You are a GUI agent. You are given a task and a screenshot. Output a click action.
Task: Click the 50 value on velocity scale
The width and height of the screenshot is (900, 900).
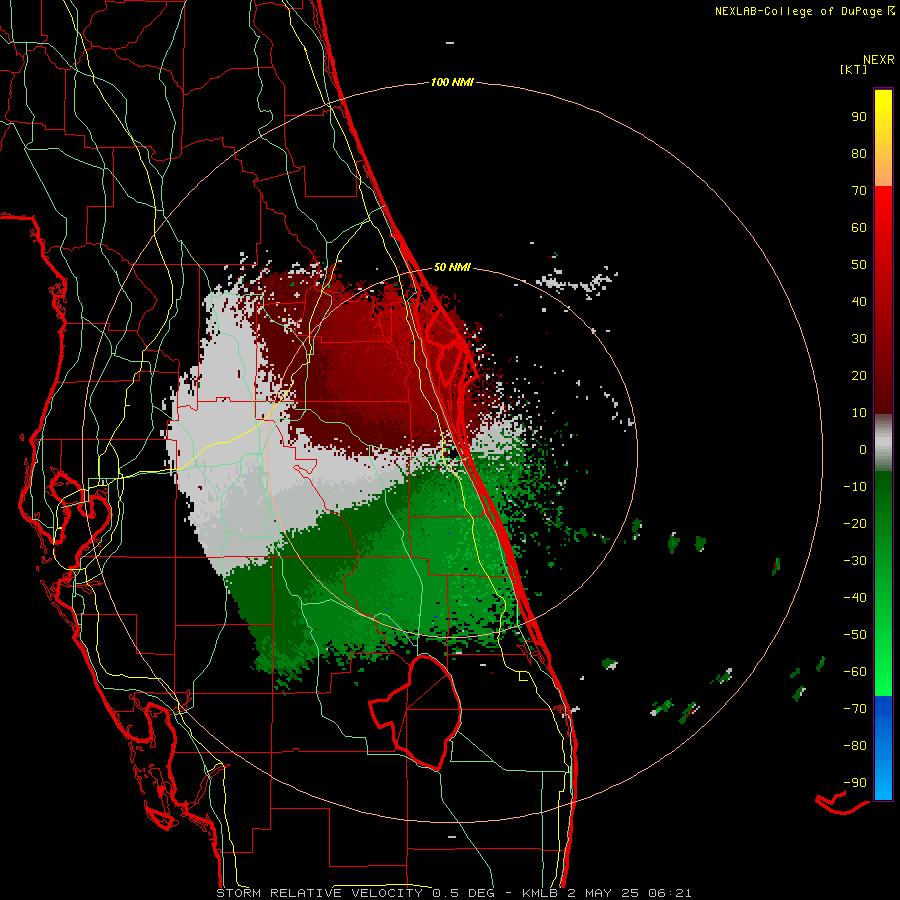(859, 264)
